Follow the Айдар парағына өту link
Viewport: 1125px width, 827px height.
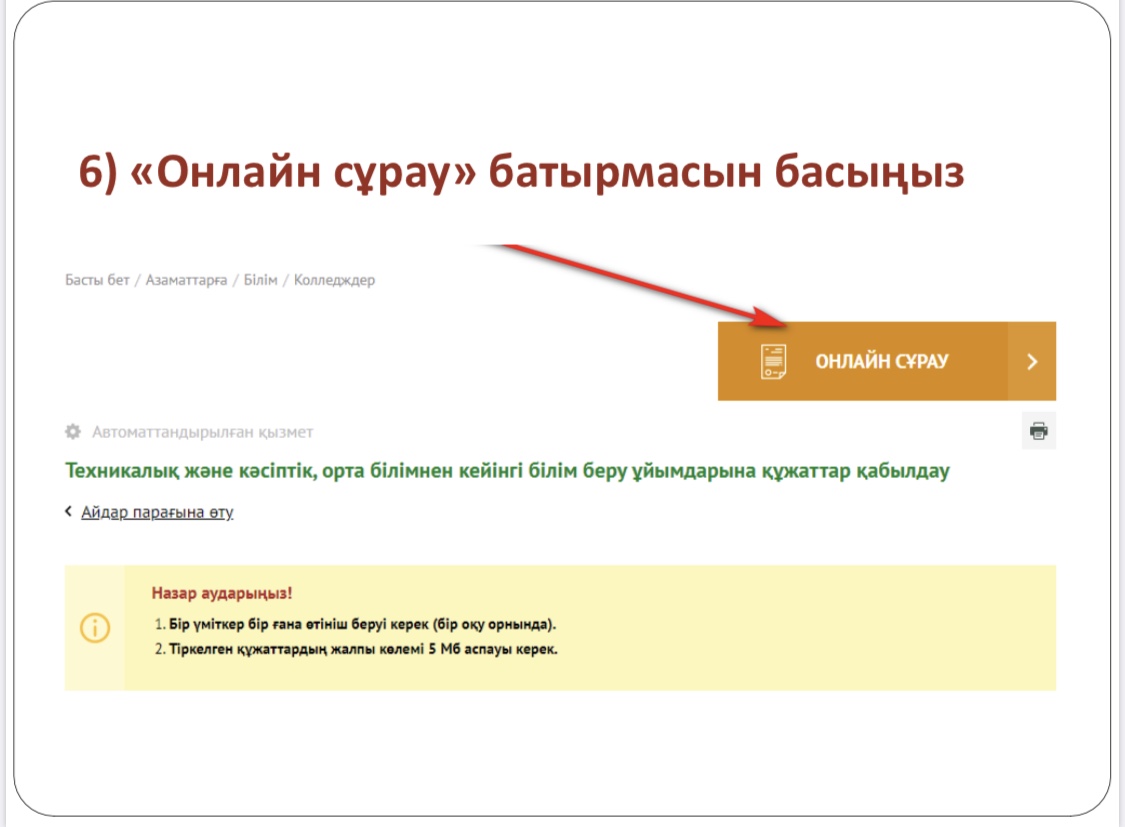click(x=157, y=512)
